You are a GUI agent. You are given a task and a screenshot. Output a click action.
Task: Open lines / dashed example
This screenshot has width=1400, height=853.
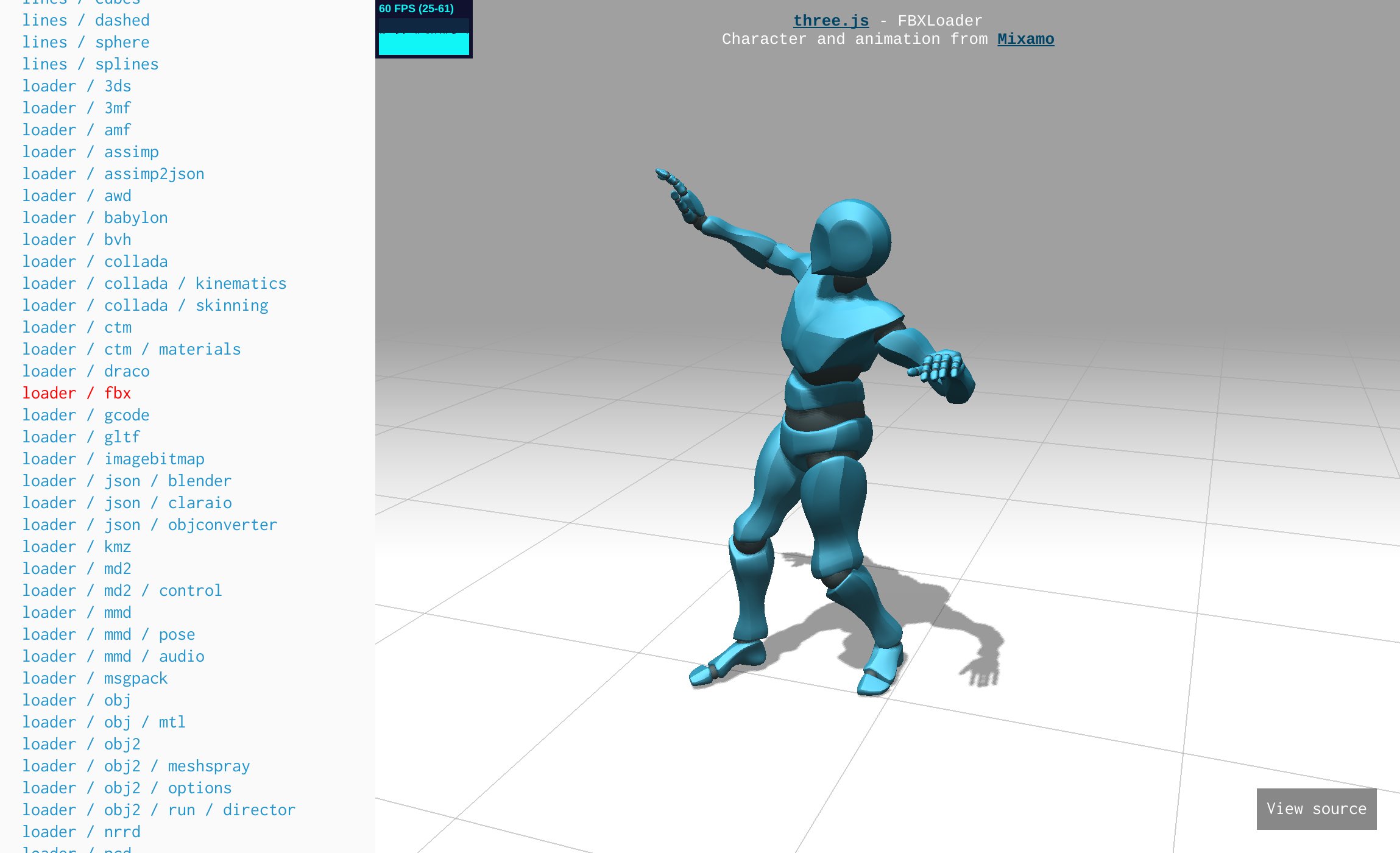point(86,20)
